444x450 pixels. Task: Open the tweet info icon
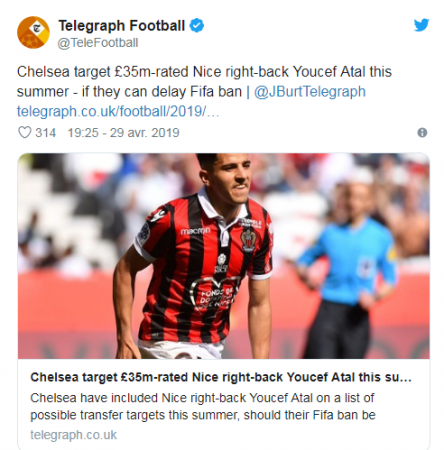tap(422, 133)
